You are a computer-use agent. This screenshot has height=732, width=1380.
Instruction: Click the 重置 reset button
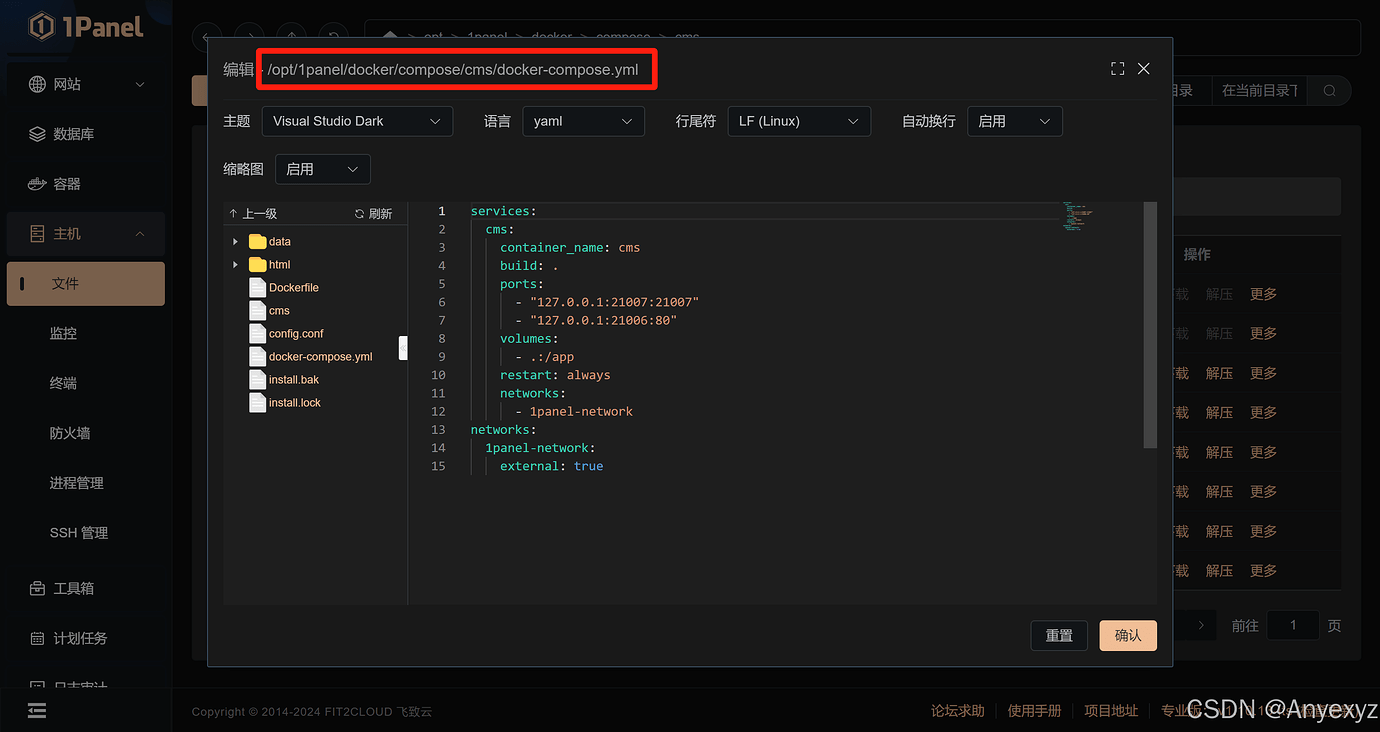[x=1059, y=635]
